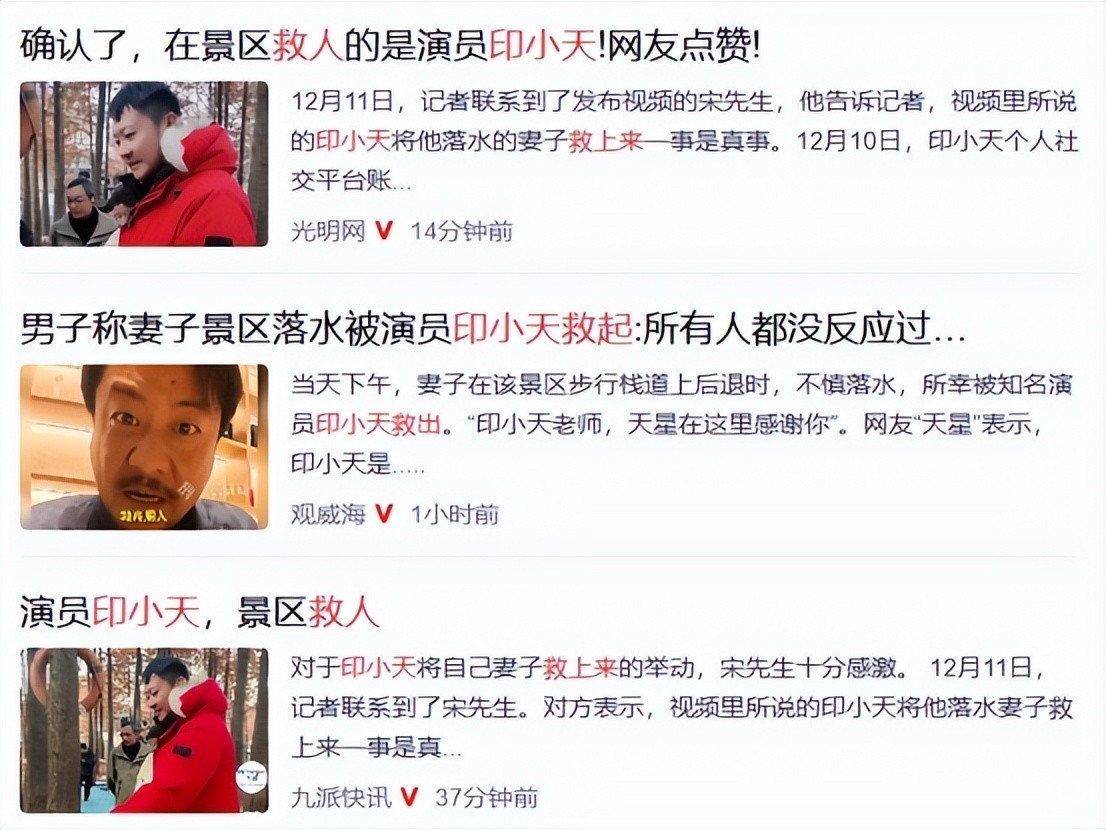Click source name 九派快讯
The height and width of the screenshot is (830, 1106).
pos(341,798)
